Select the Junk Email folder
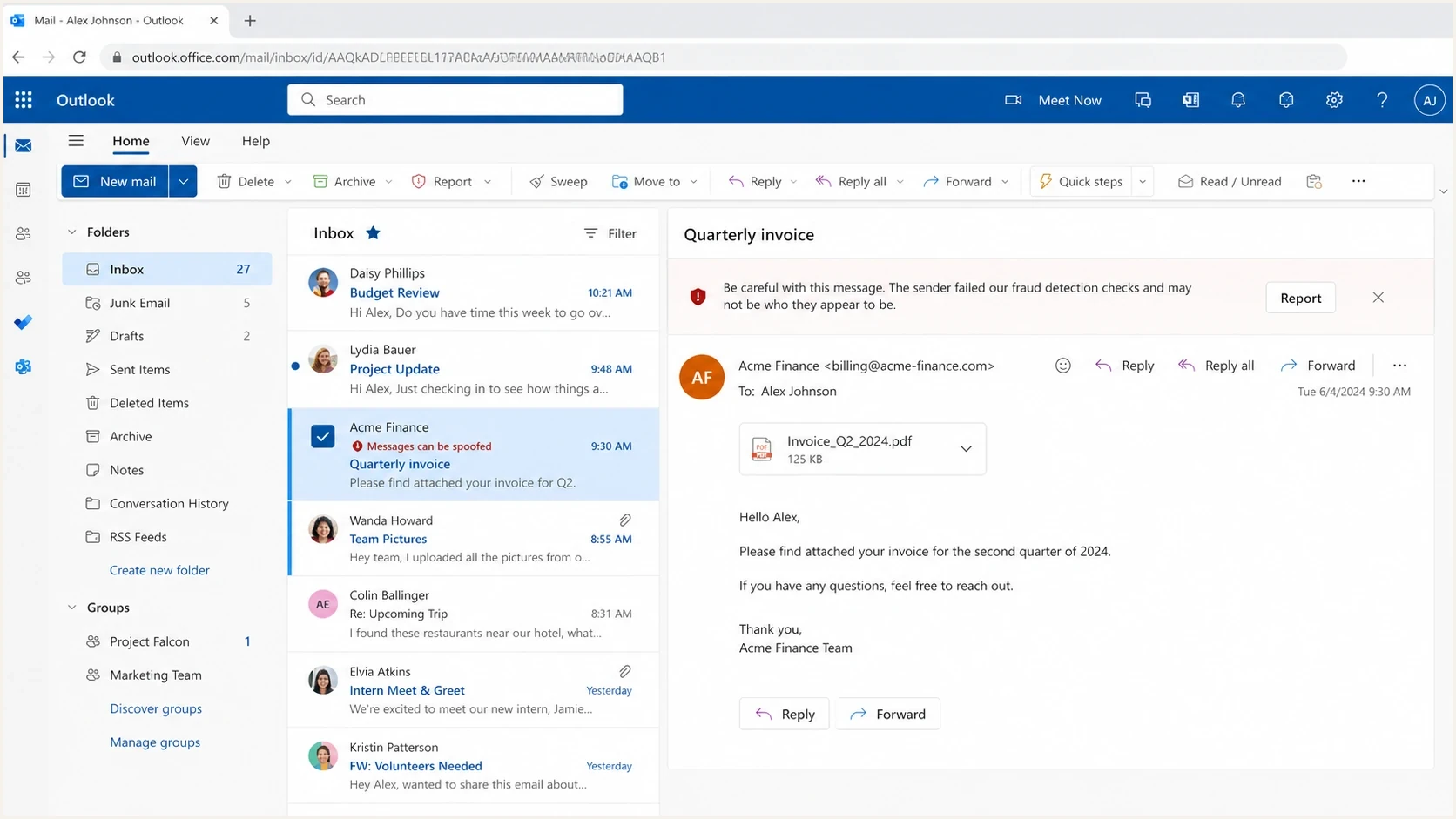The height and width of the screenshot is (819, 1456). [167, 303]
